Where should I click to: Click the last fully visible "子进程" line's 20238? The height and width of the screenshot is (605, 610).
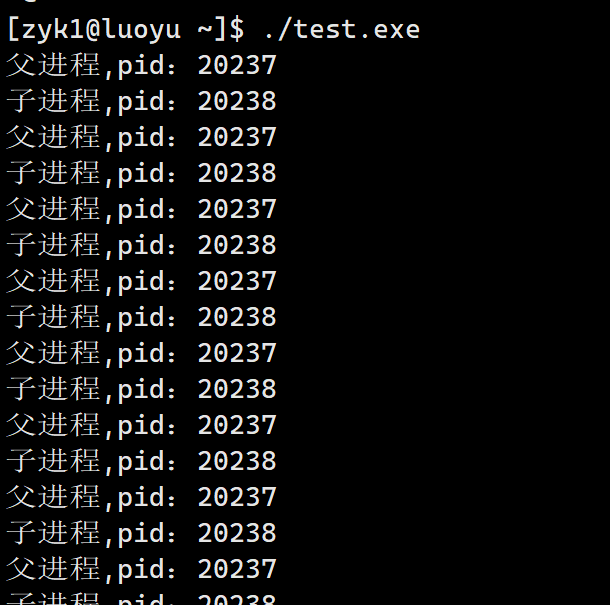[x=237, y=533]
